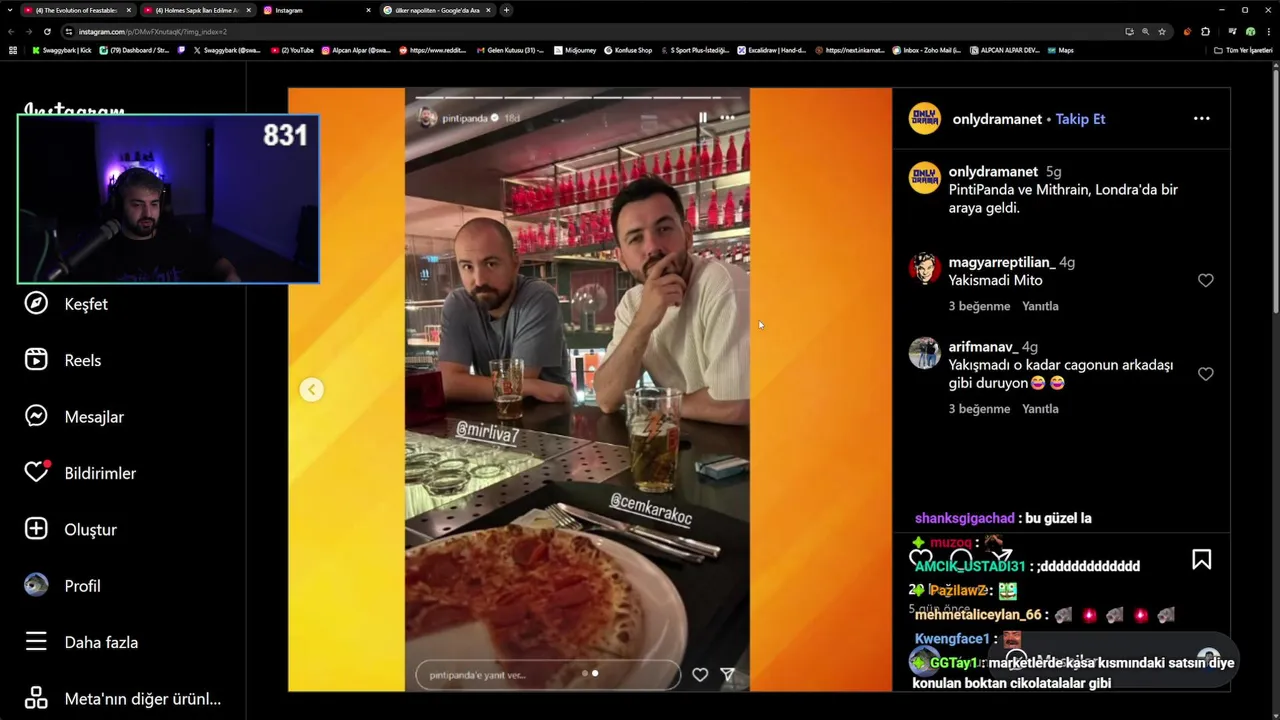This screenshot has height=720, width=1280.
Task: Open arifmanav_ profile picture
Action: point(924,353)
